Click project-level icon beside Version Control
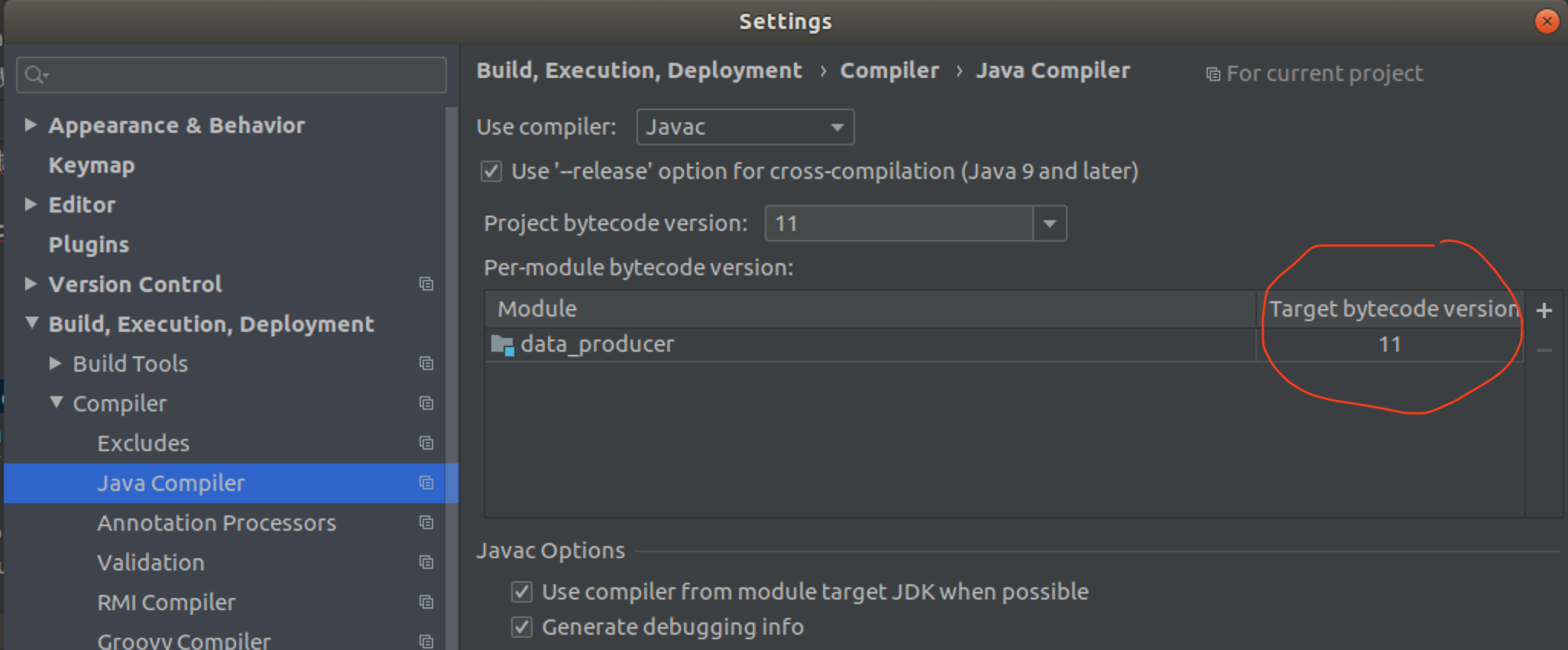The height and width of the screenshot is (650, 1568). pyautogui.click(x=426, y=284)
